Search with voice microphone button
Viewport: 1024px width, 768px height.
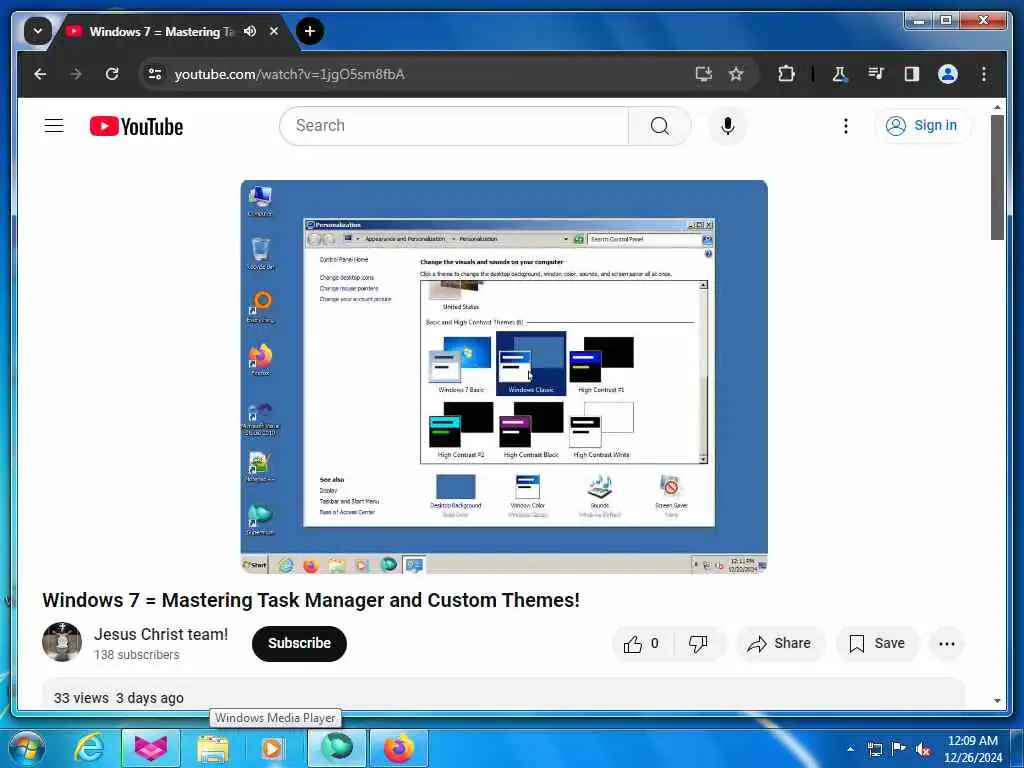(728, 125)
